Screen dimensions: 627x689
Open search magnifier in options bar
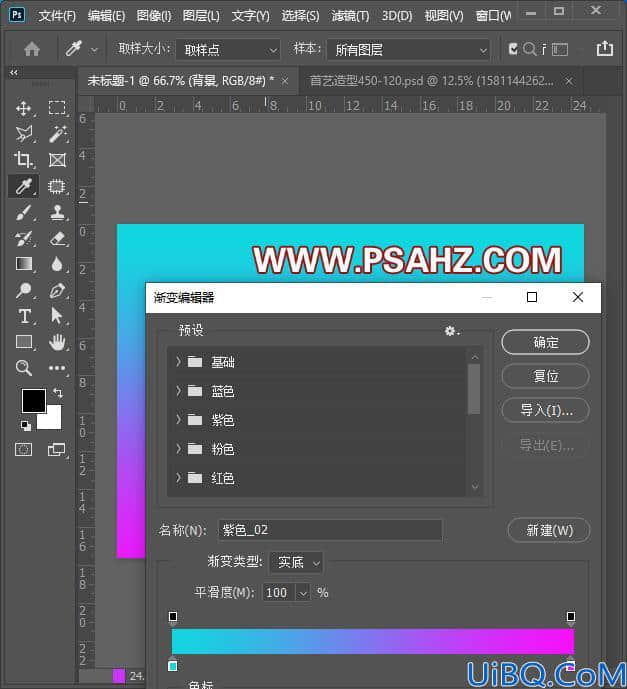point(529,49)
